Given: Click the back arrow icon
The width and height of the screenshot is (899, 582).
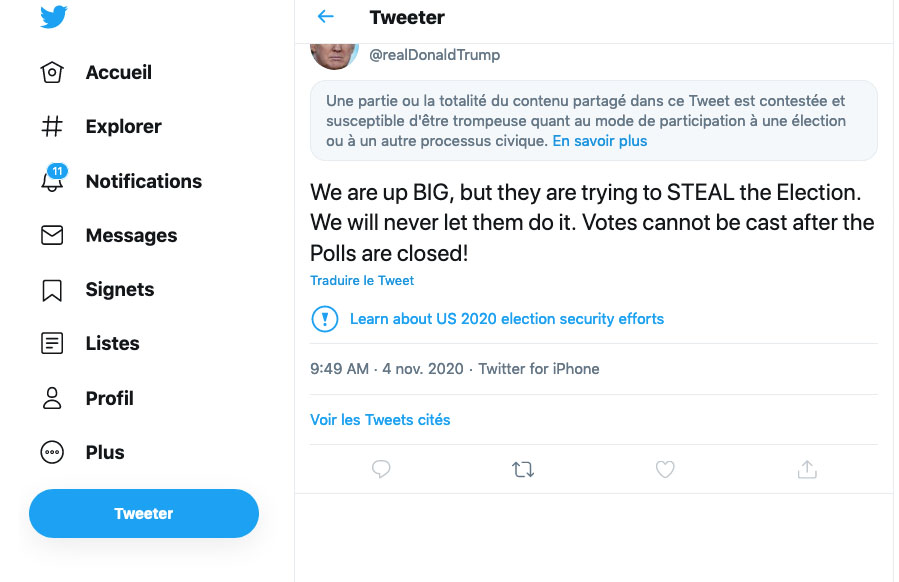Looking at the screenshot, I should 325,17.
